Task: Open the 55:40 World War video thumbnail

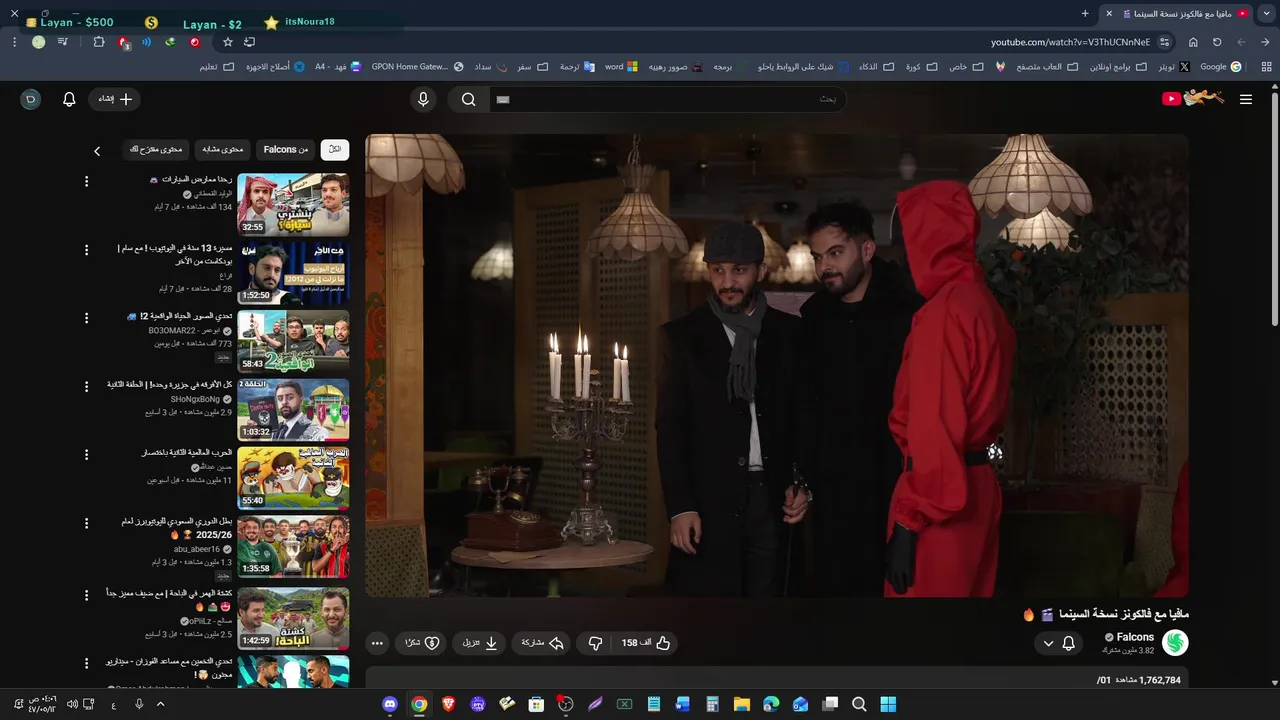Action: click(x=293, y=478)
